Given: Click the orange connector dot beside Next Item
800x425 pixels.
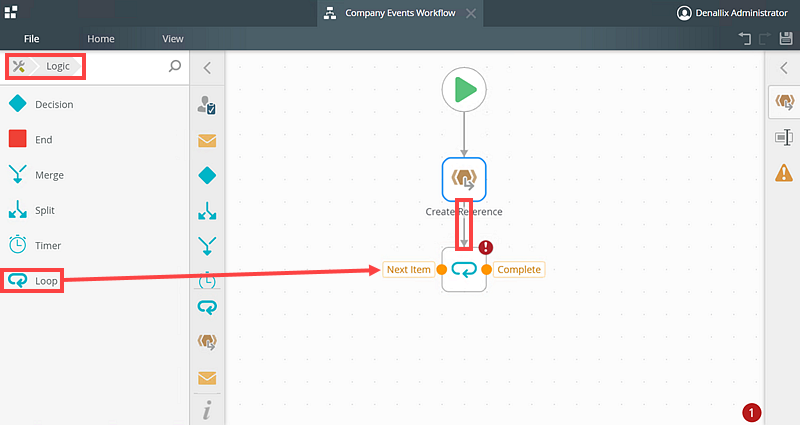Looking at the screenshot, I should click(x=442, y=269).
